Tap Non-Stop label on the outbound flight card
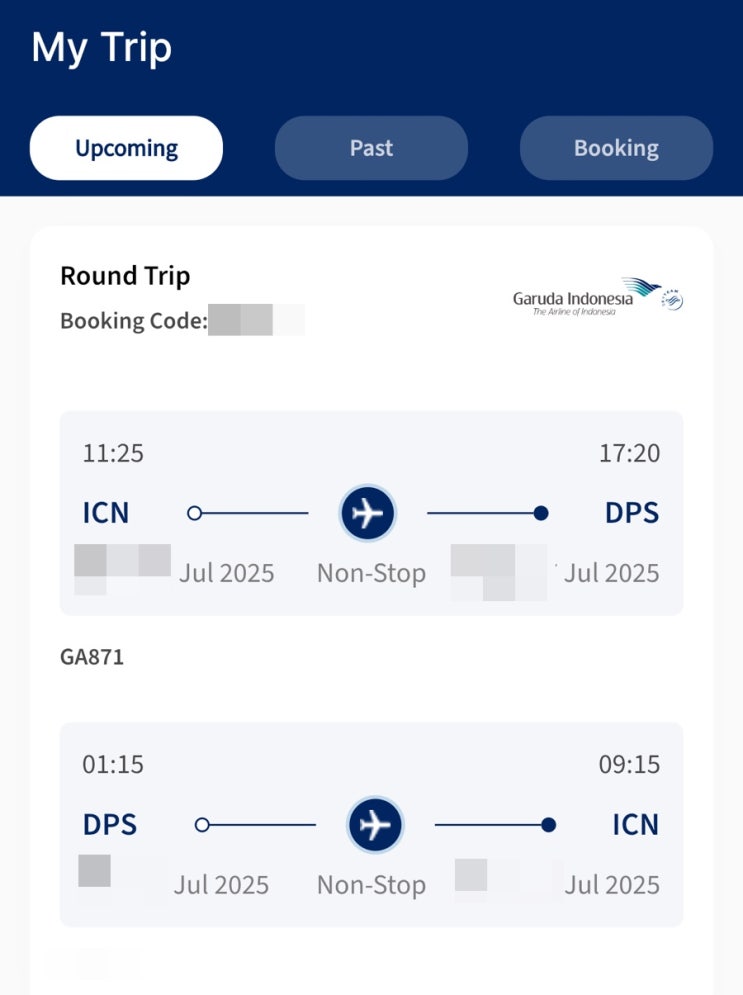743x995 pixels. 371,574
